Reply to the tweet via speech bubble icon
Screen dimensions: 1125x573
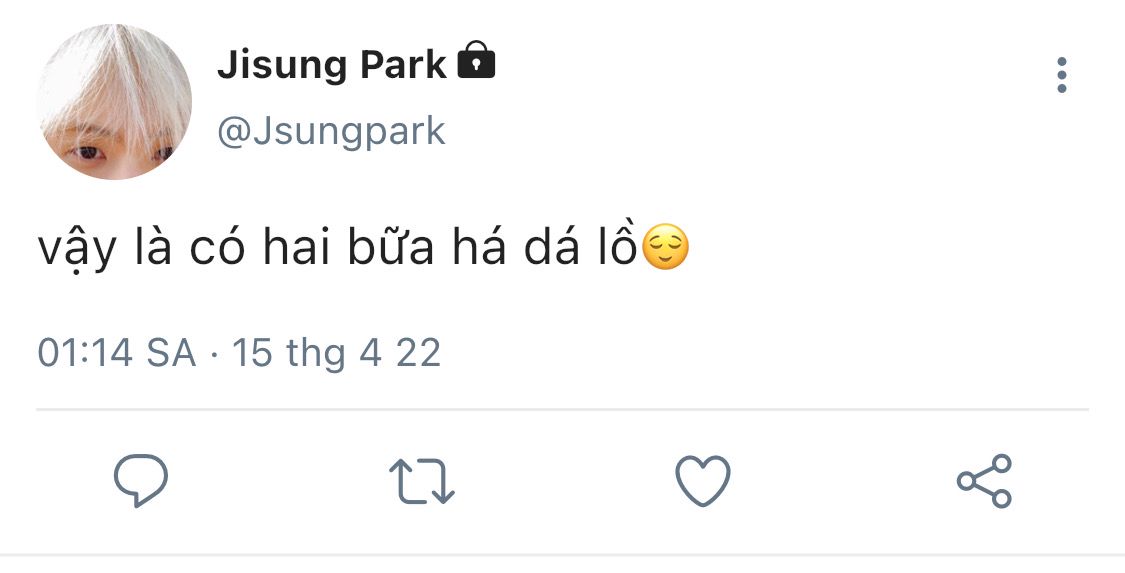tap(140, 481)
